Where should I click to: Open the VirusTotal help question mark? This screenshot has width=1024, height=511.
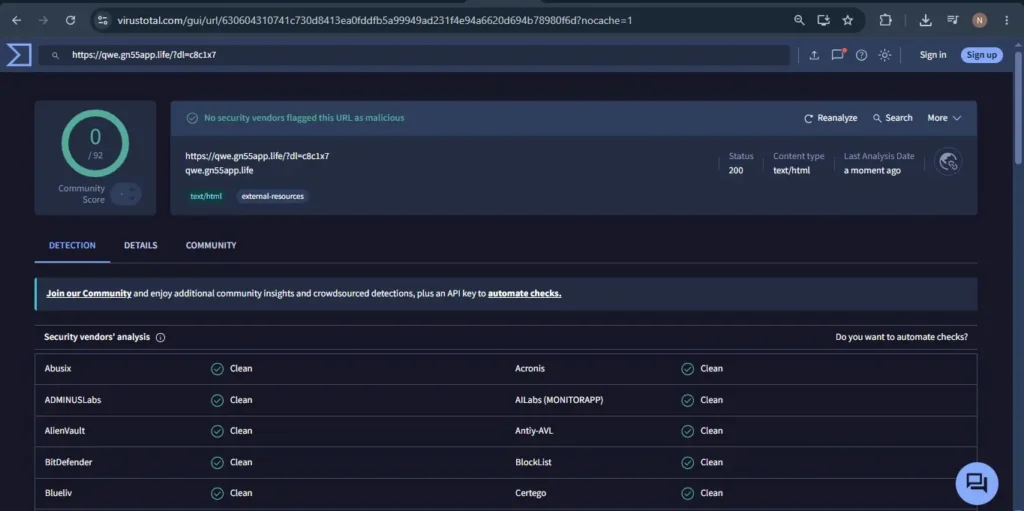coord(861,55)
